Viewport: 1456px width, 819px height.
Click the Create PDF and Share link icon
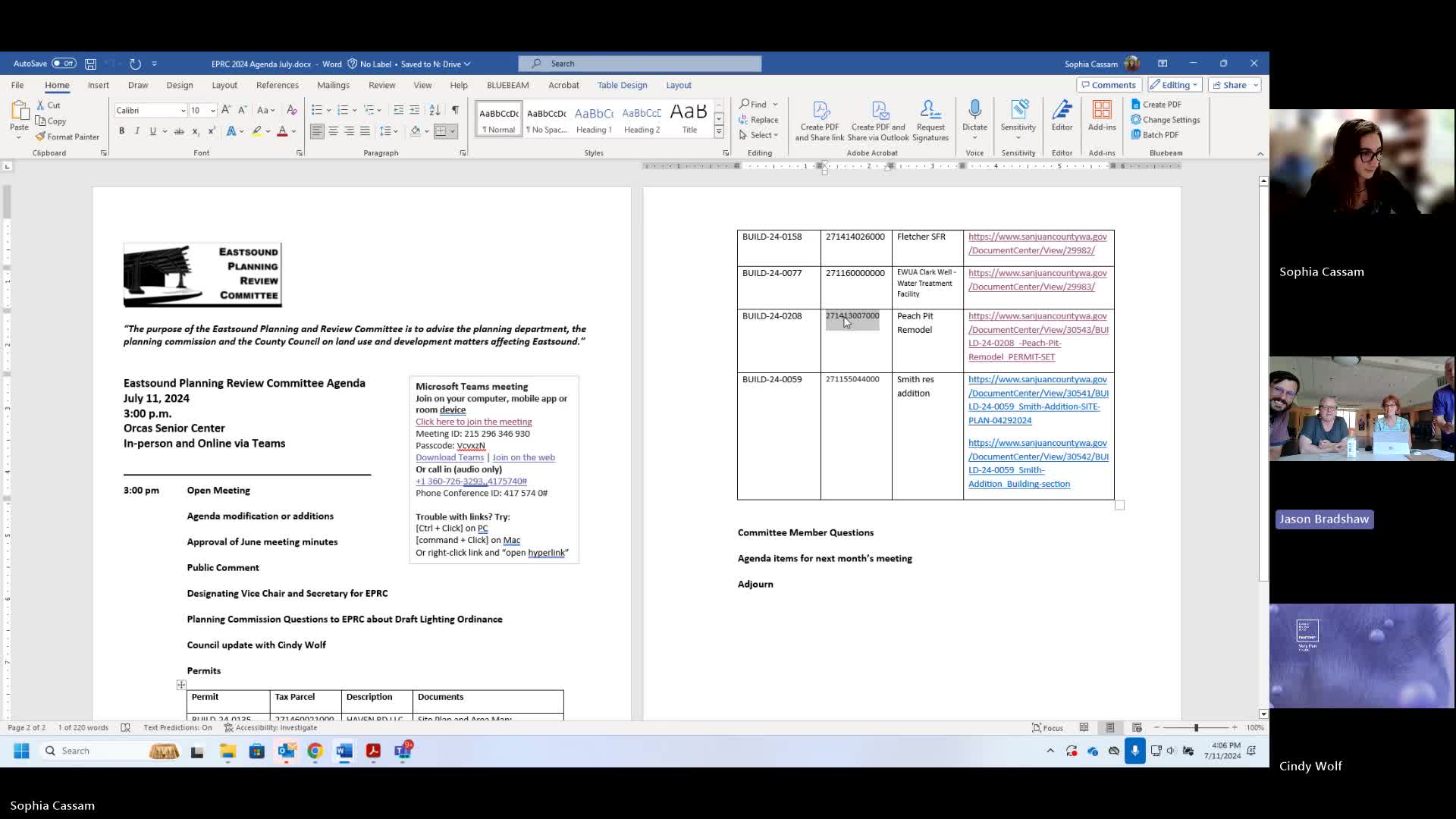click(x=820, y=111)
